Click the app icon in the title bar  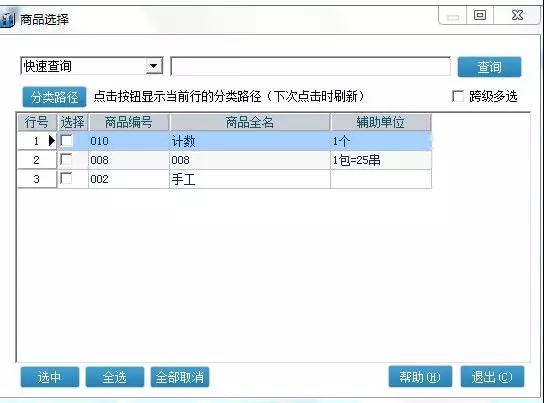7,19
